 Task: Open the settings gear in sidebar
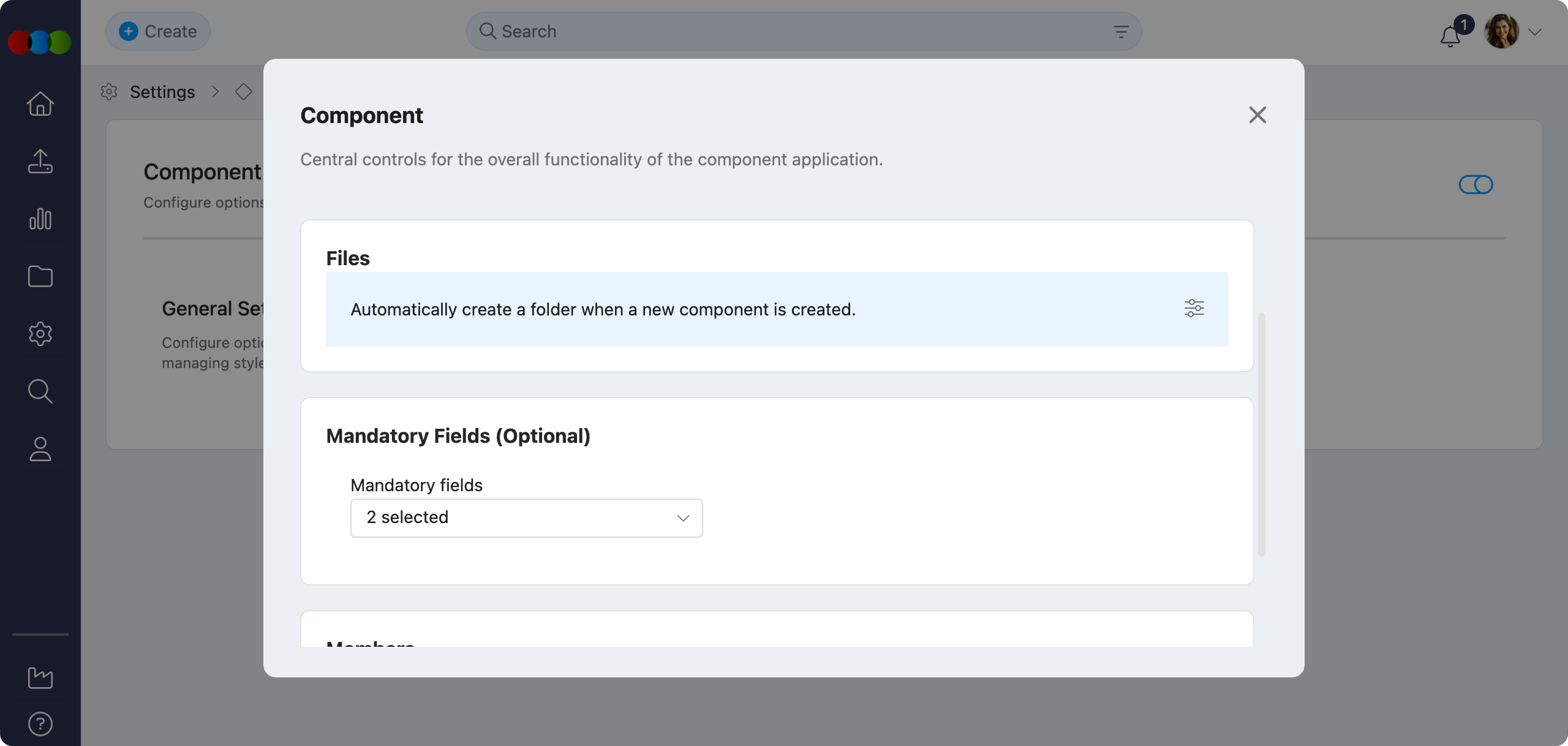point(40,334)
